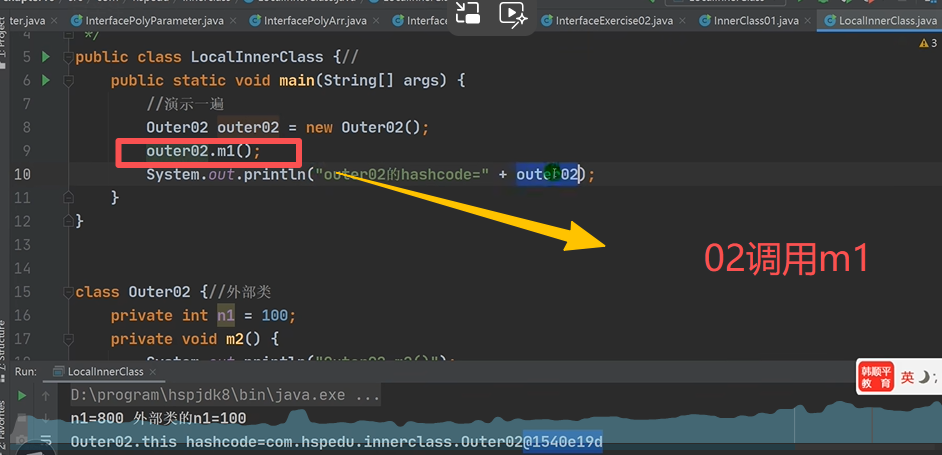Collapse class Outer02 at line 15

point(68,292)
